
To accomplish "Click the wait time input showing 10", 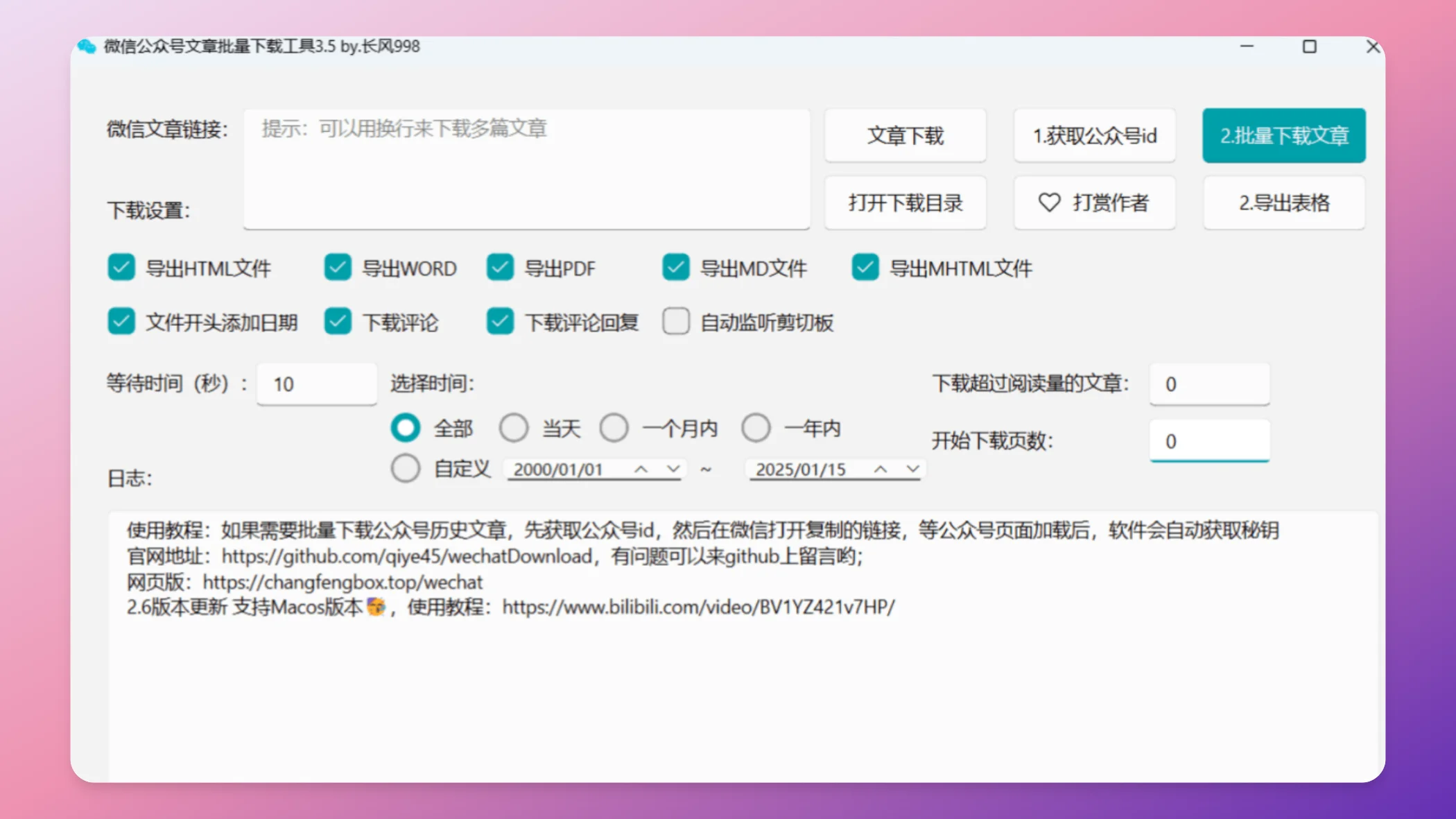I will point(315,383).
